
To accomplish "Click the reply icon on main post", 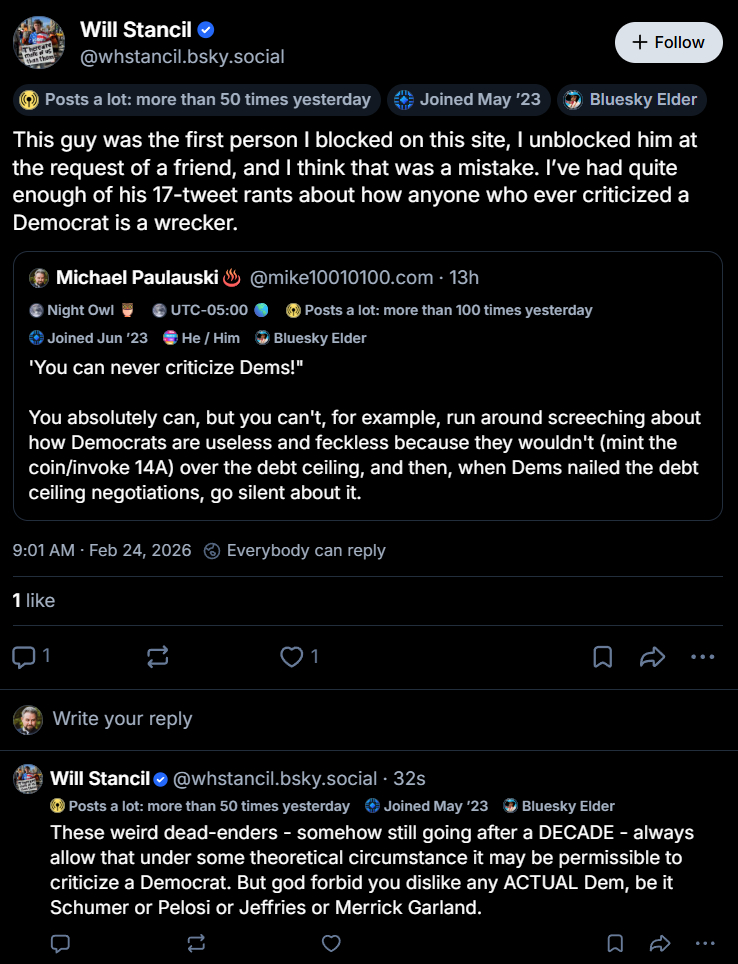I will pos(23,657).
